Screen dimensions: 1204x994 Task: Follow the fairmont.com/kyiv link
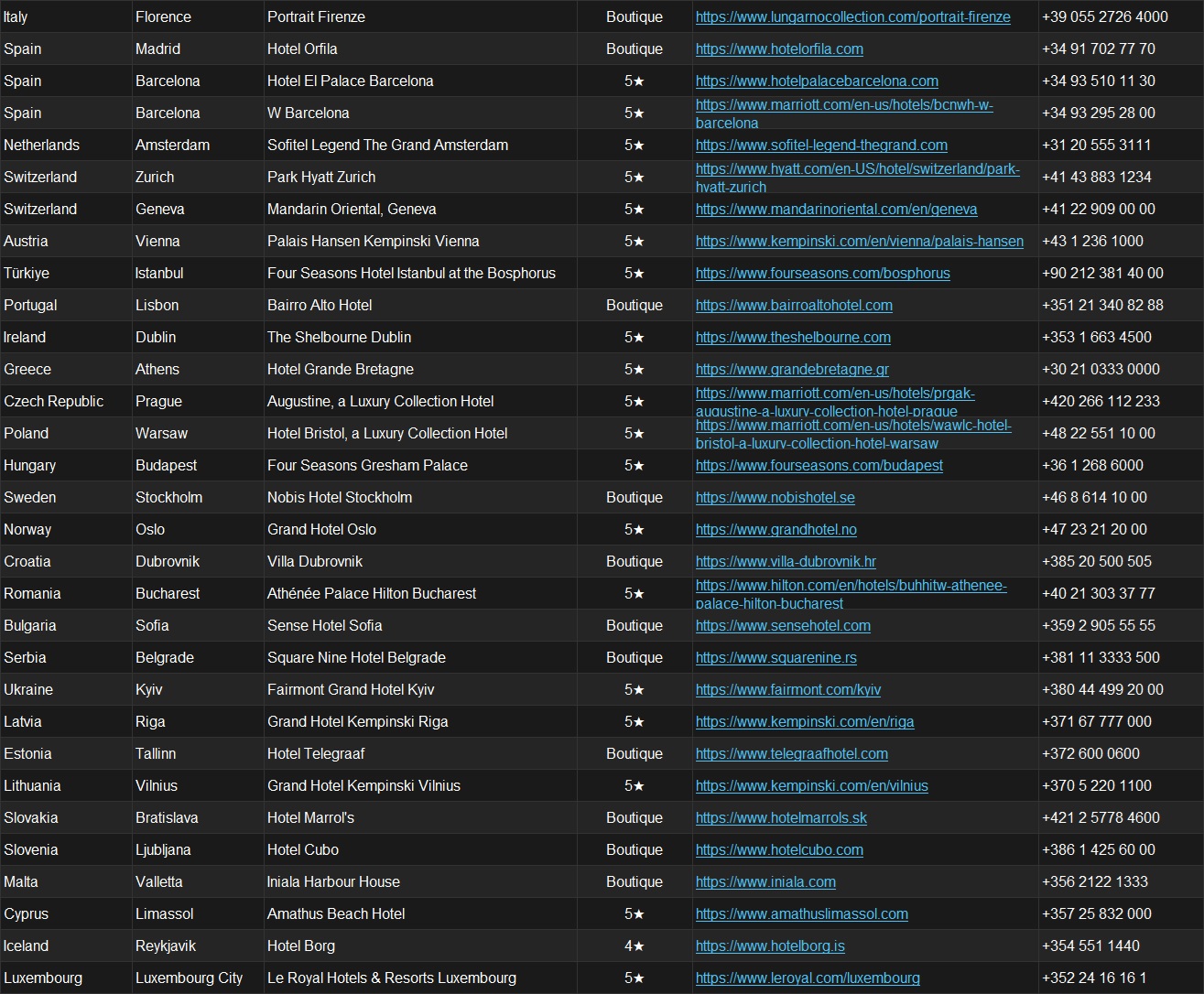coord(788,689)
